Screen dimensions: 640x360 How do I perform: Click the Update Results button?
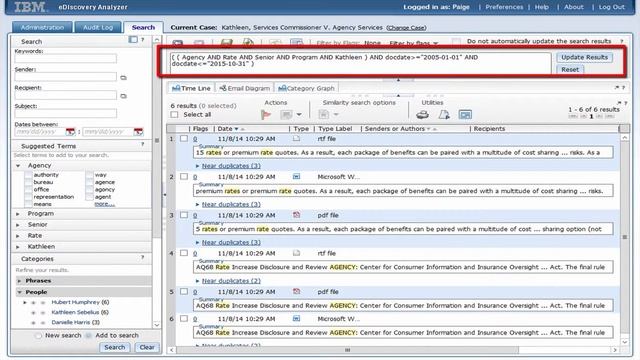(584, 57)
